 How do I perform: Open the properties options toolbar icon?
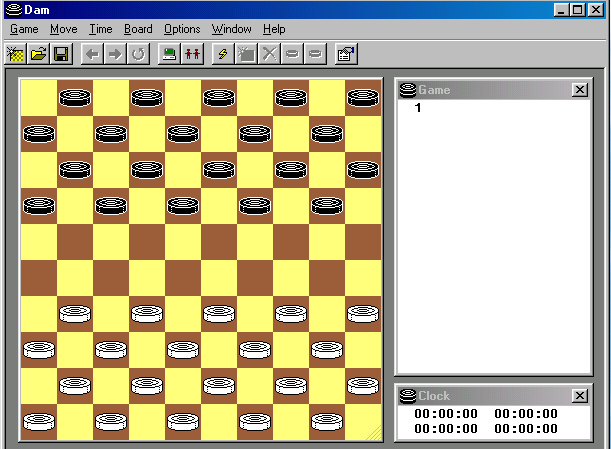[x=346, y=54]
